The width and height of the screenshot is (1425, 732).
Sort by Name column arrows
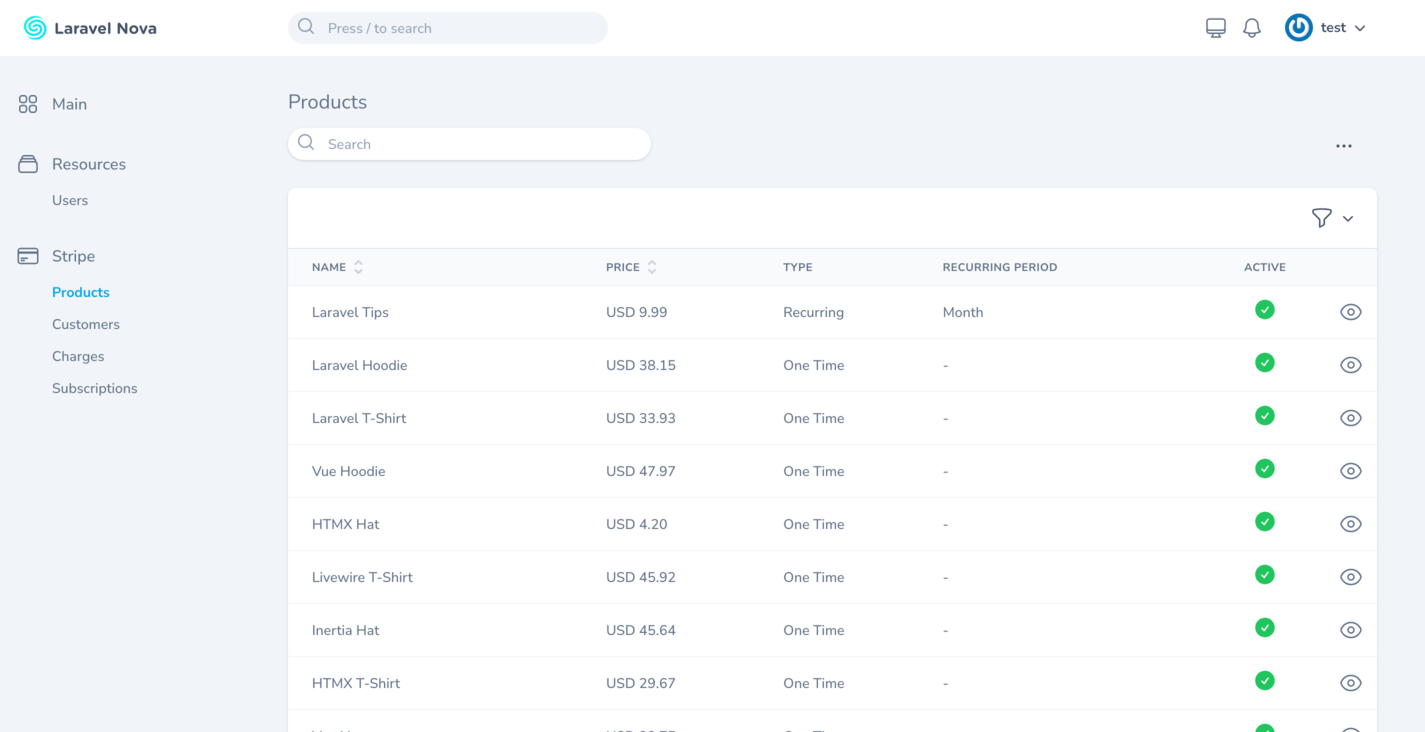359,267
